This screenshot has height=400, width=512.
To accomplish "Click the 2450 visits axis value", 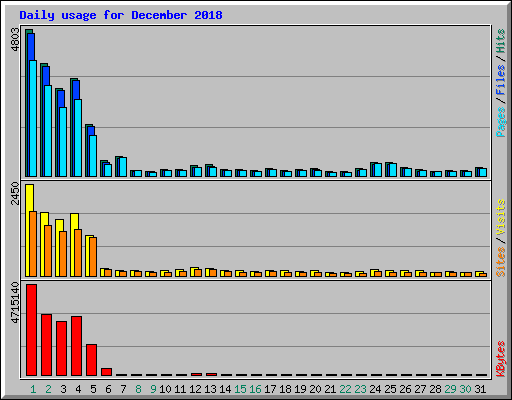I will point(15,193).
